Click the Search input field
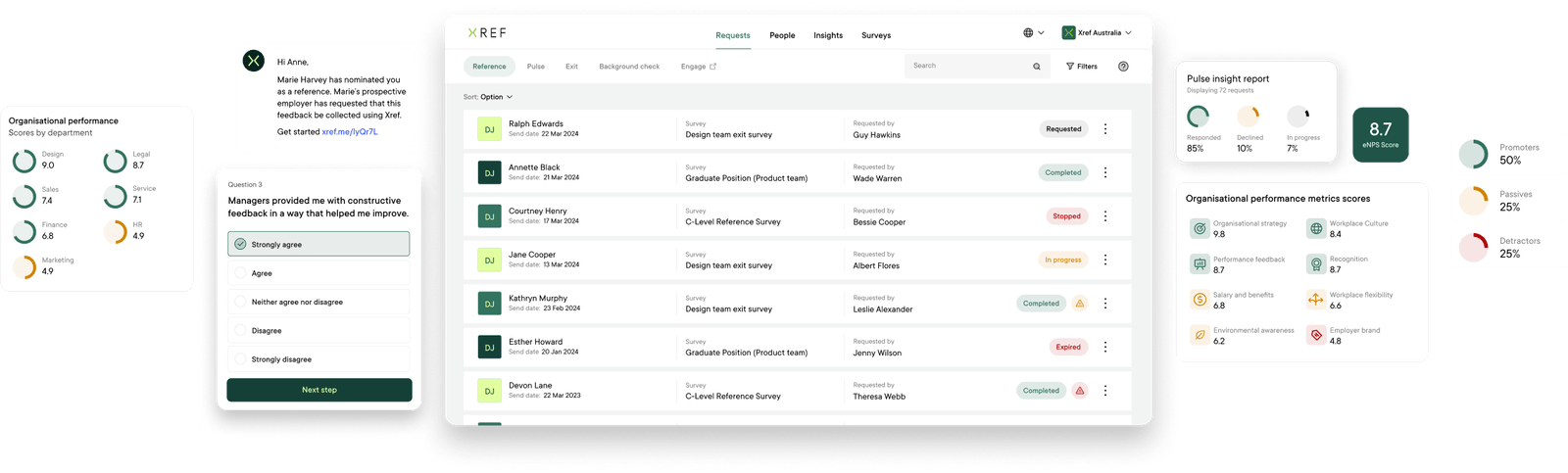This screenshot has height=473, width=1568. tap(975, 66)
